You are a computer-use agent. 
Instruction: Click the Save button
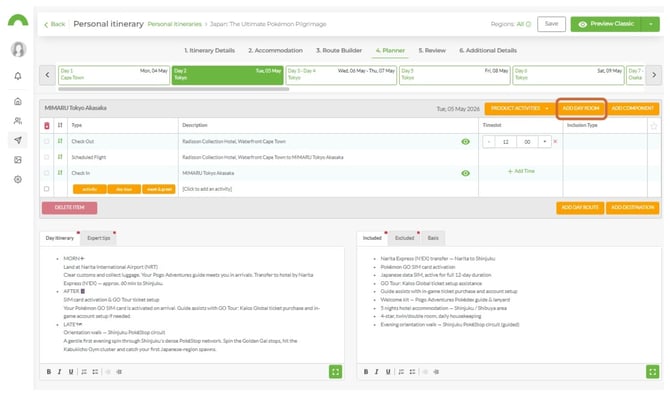pos(551,24)
